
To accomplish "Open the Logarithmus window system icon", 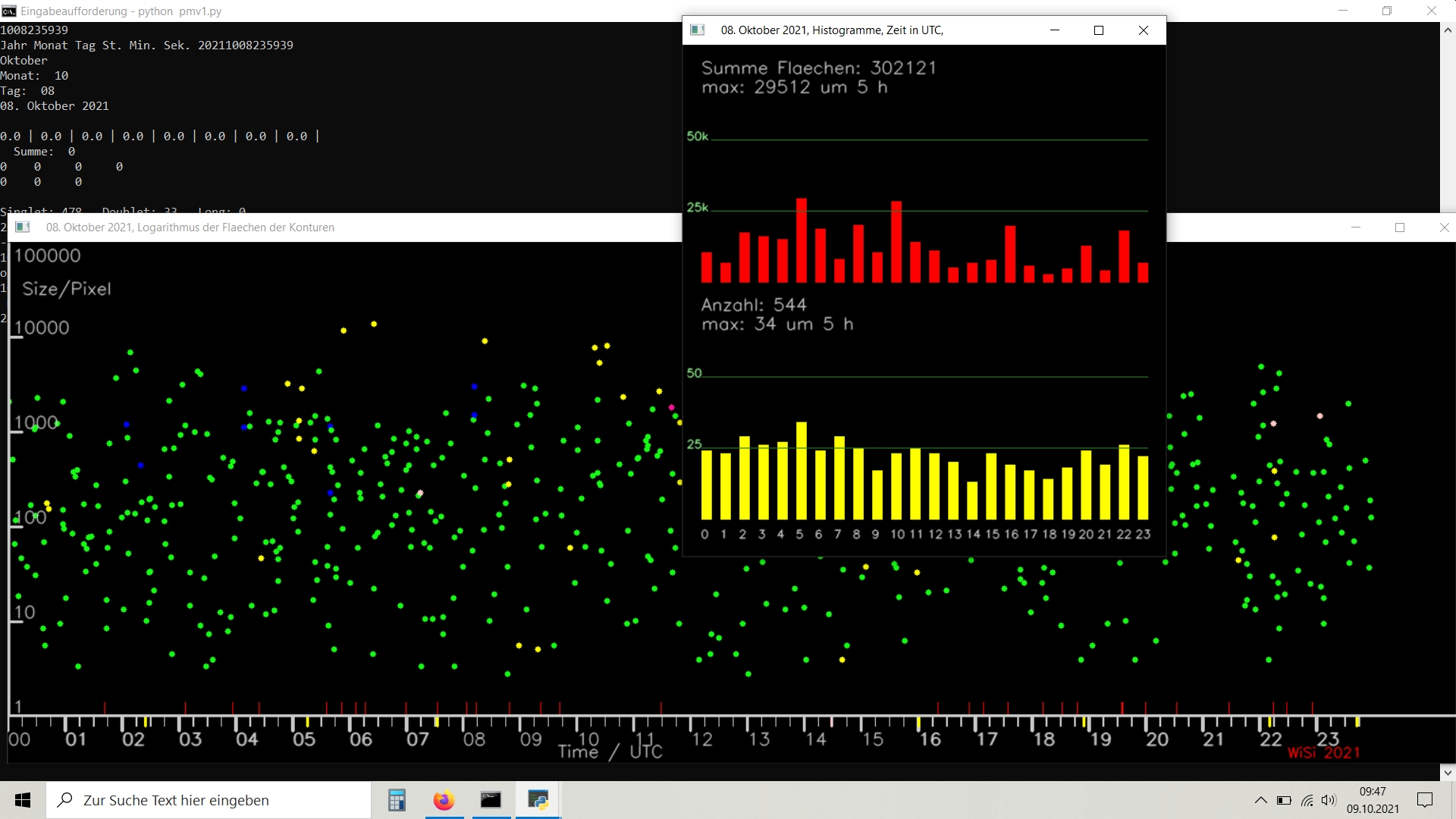I will tap(23, 227).
